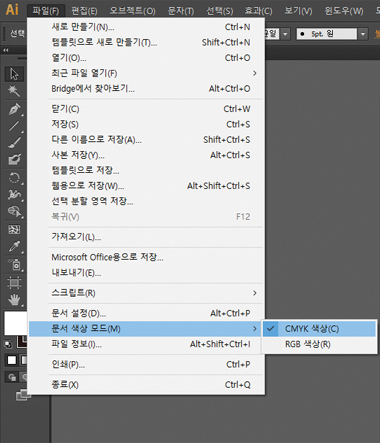
Task: Open the 선택(S) menu
Action: pyautogui.click(x=219, y=11)
